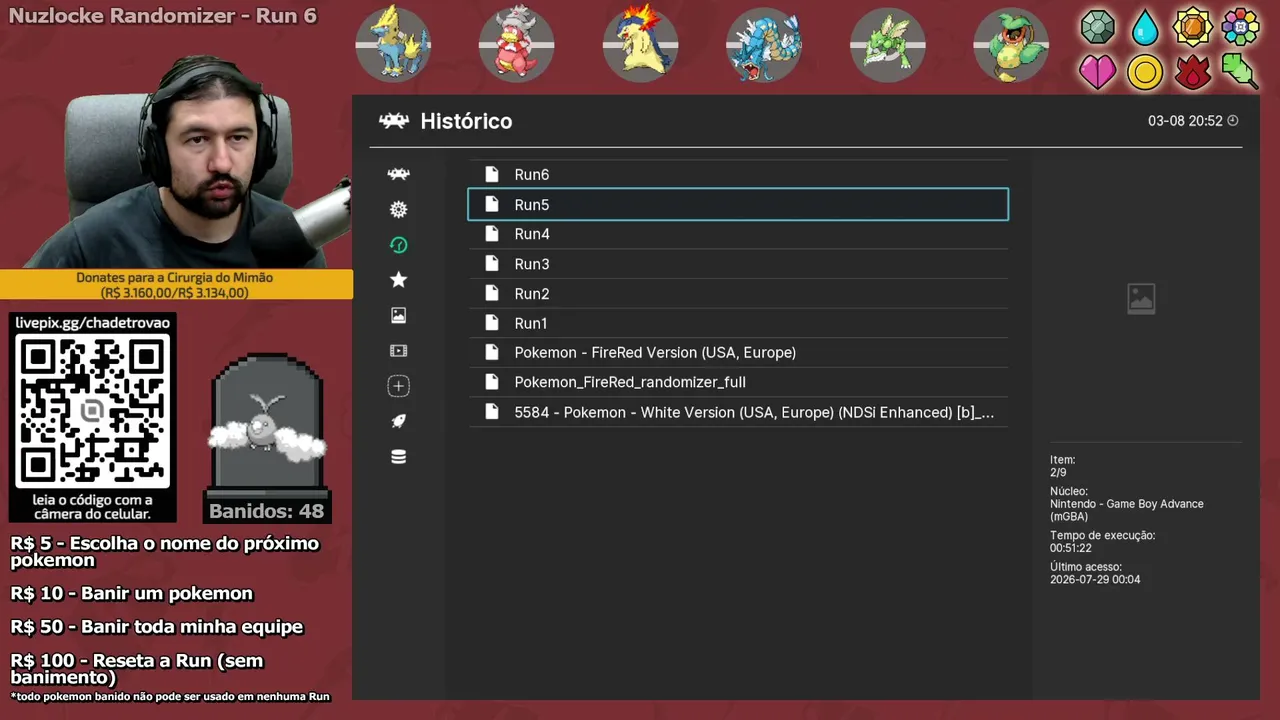Click the Banidos: 48 counter
Viewport: 1280px width, 720px height.
tap(267, 511)
